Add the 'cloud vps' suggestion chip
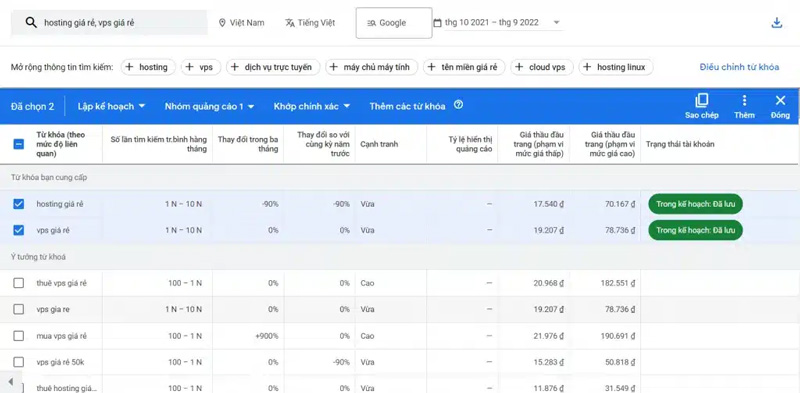 541,67
